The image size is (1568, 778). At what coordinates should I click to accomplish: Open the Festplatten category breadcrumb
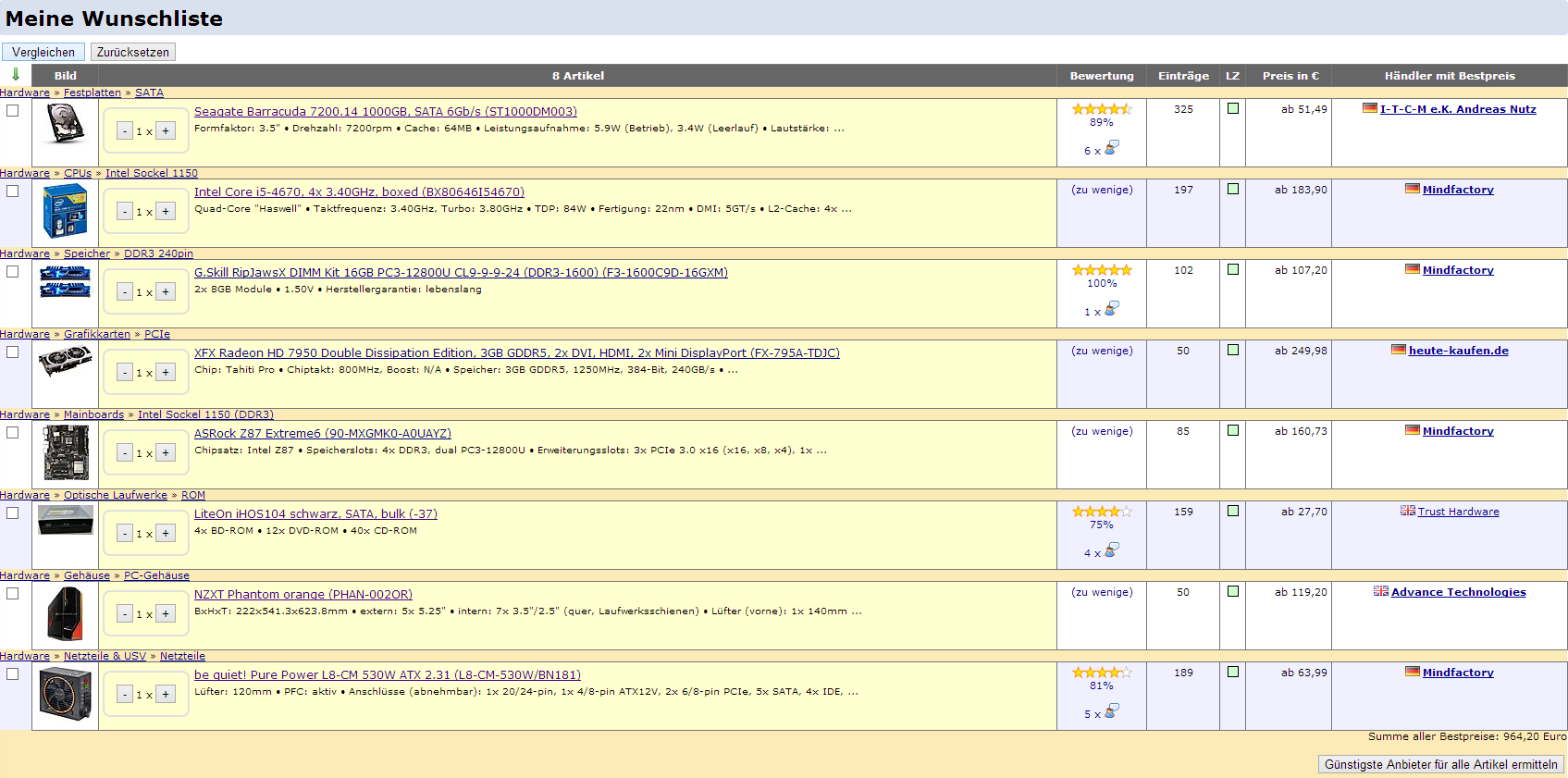tap(93, 93)
